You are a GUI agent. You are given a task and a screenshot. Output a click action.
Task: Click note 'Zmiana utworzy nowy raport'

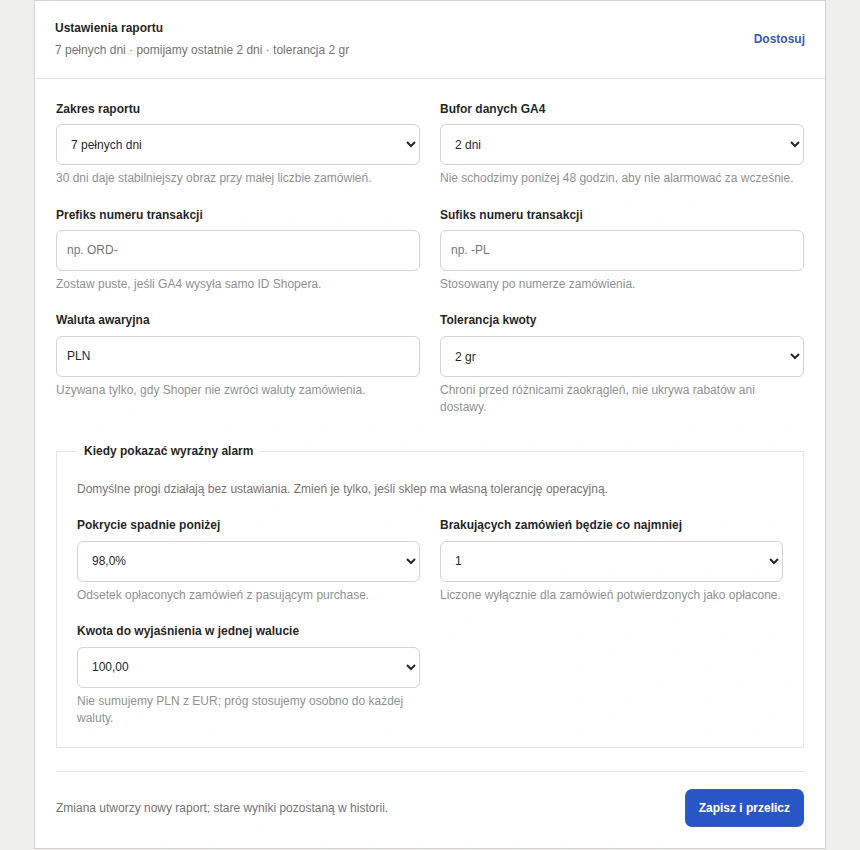click(222, 808)
